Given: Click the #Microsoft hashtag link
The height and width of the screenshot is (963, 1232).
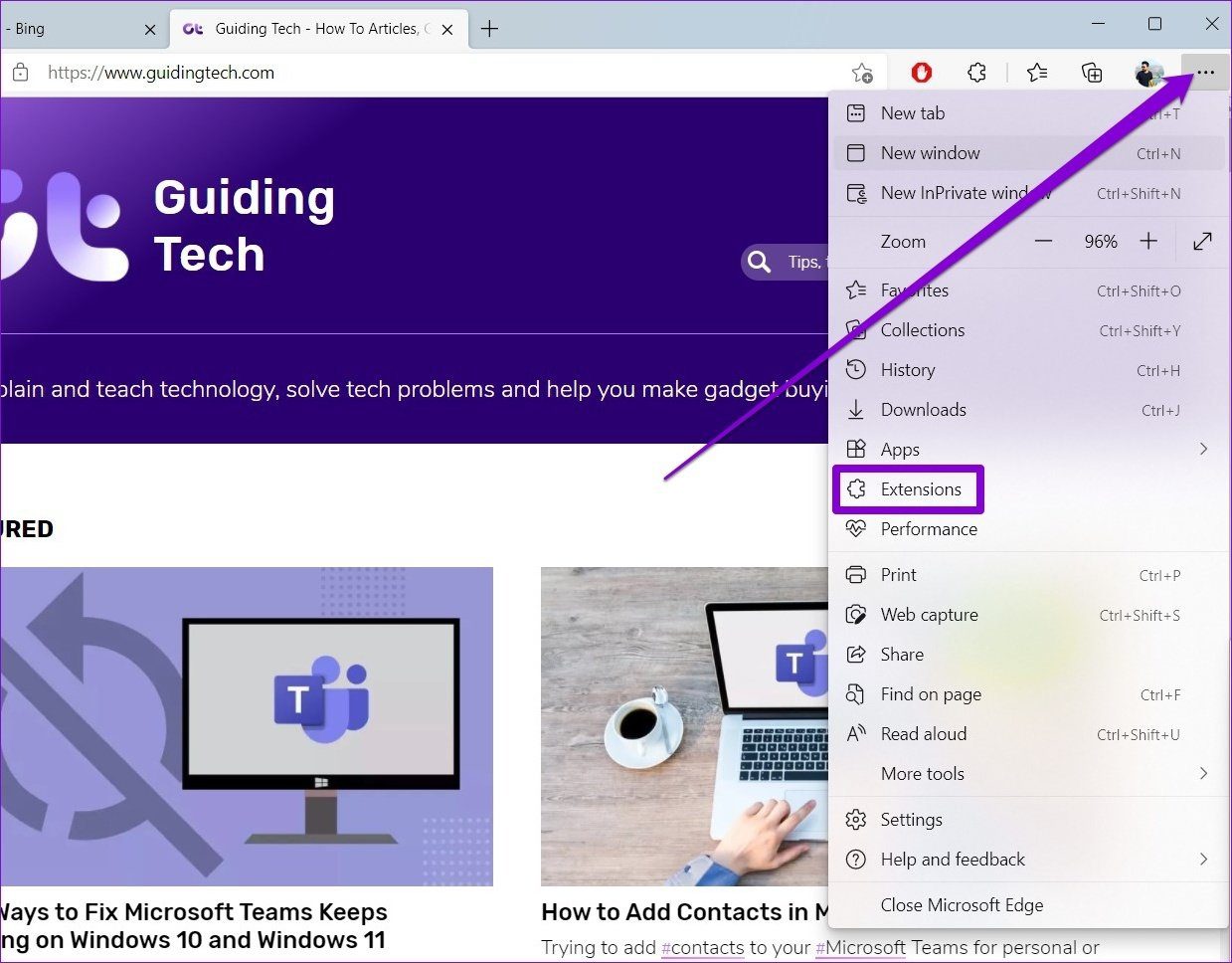Looking at the screenshot, I should pos(861,948).
